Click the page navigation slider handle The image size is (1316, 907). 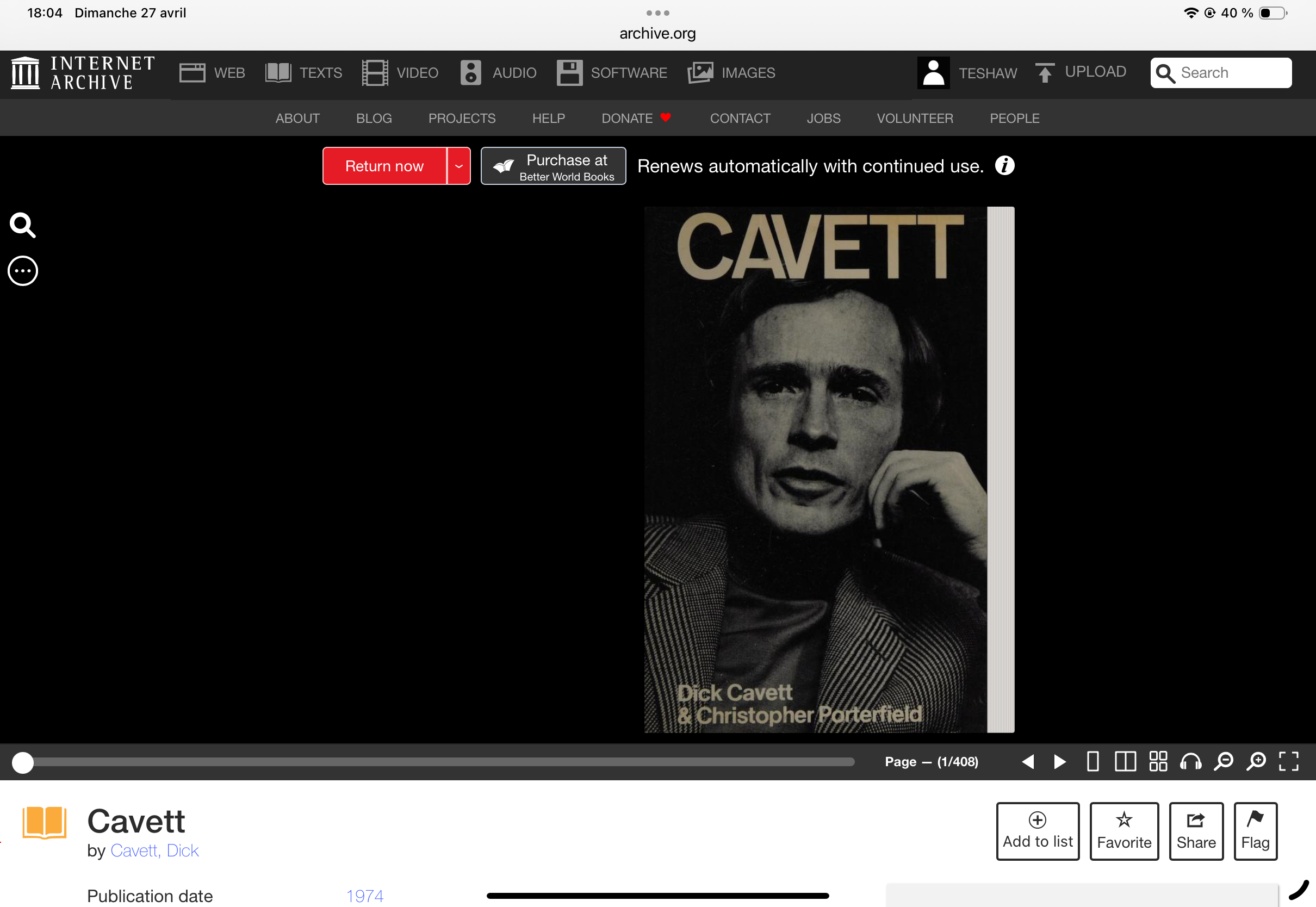pyautogui.click(x=23, y=763)
